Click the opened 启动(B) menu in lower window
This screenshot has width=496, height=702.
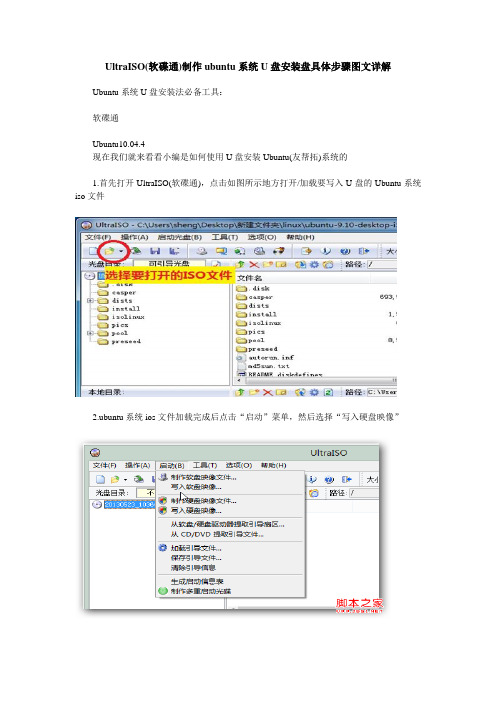point(172,466)
